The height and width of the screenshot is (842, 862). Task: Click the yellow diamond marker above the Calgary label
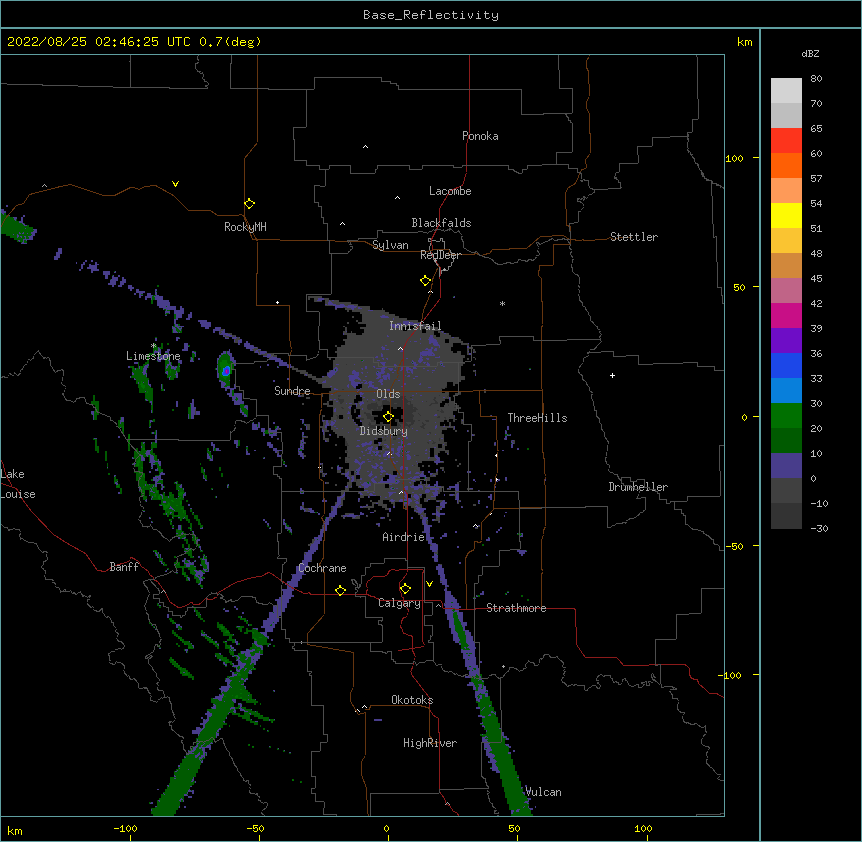[405, 589]
